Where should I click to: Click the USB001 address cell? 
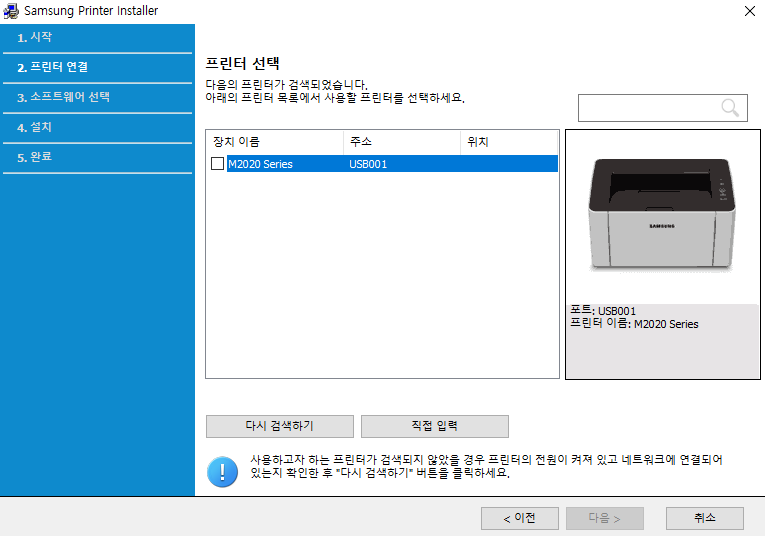368,164
